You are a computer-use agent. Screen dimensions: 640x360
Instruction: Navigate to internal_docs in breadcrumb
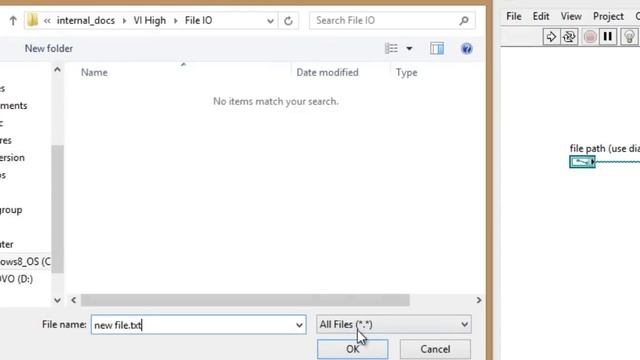pyautogui.click(x=86, y=20)
